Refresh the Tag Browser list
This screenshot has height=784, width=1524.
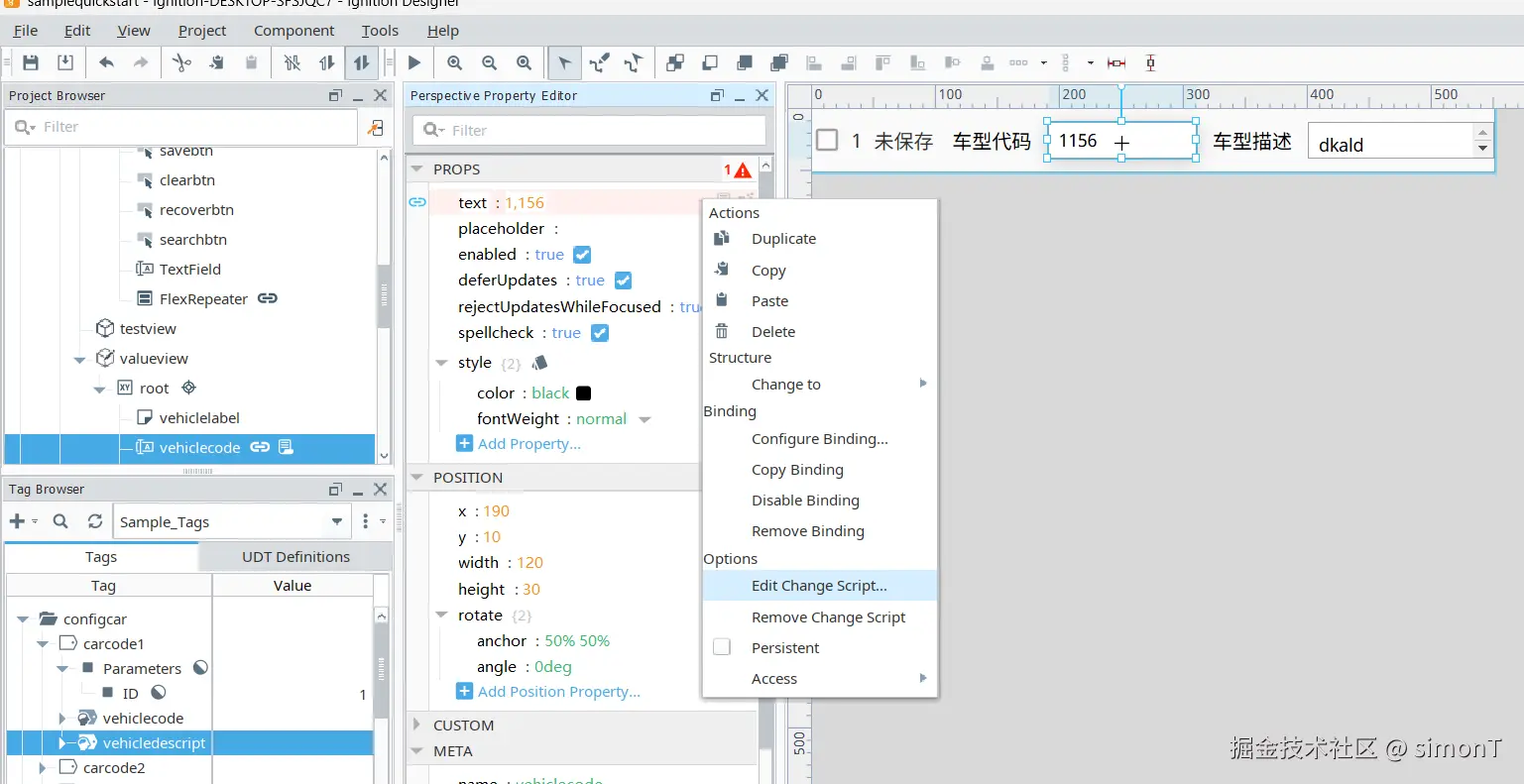click(95, 521)
